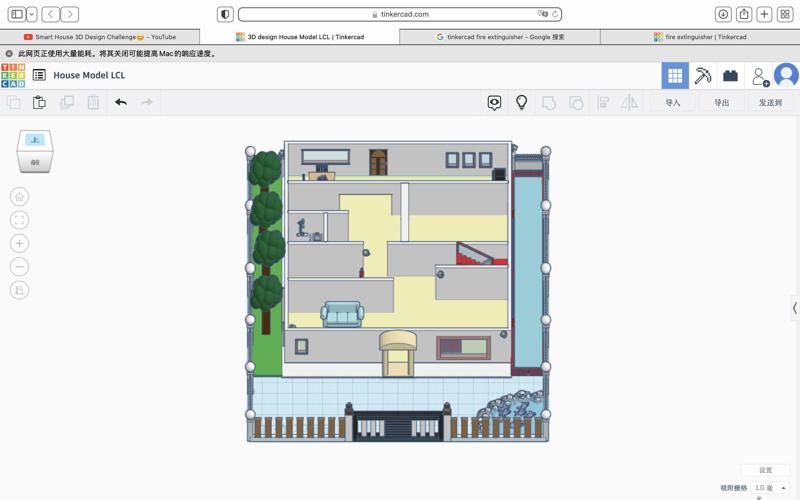
Task: Show Safari downloads
Action: [x=723, y=14]
